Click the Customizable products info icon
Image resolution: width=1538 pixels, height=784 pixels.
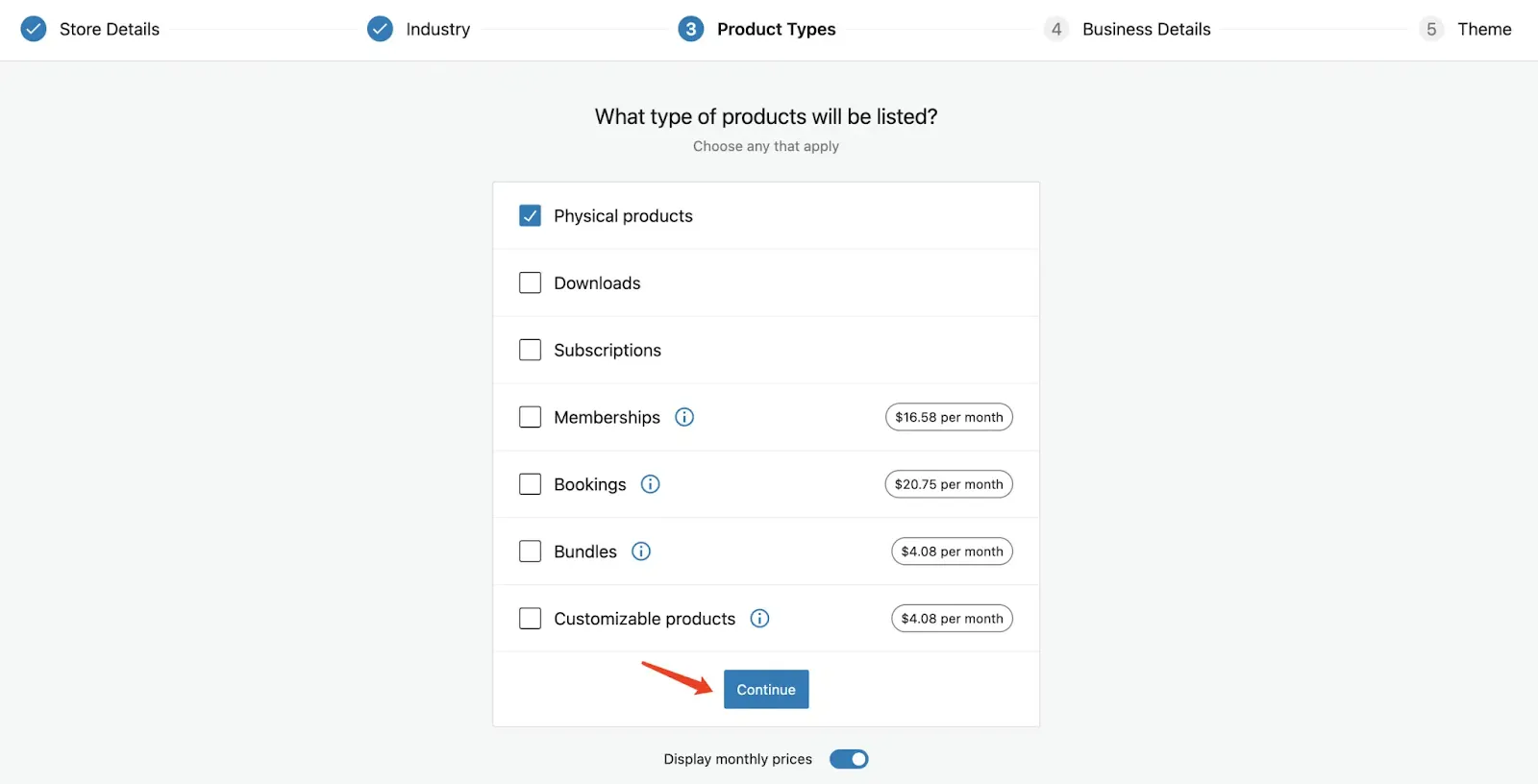tap(759, 619)
